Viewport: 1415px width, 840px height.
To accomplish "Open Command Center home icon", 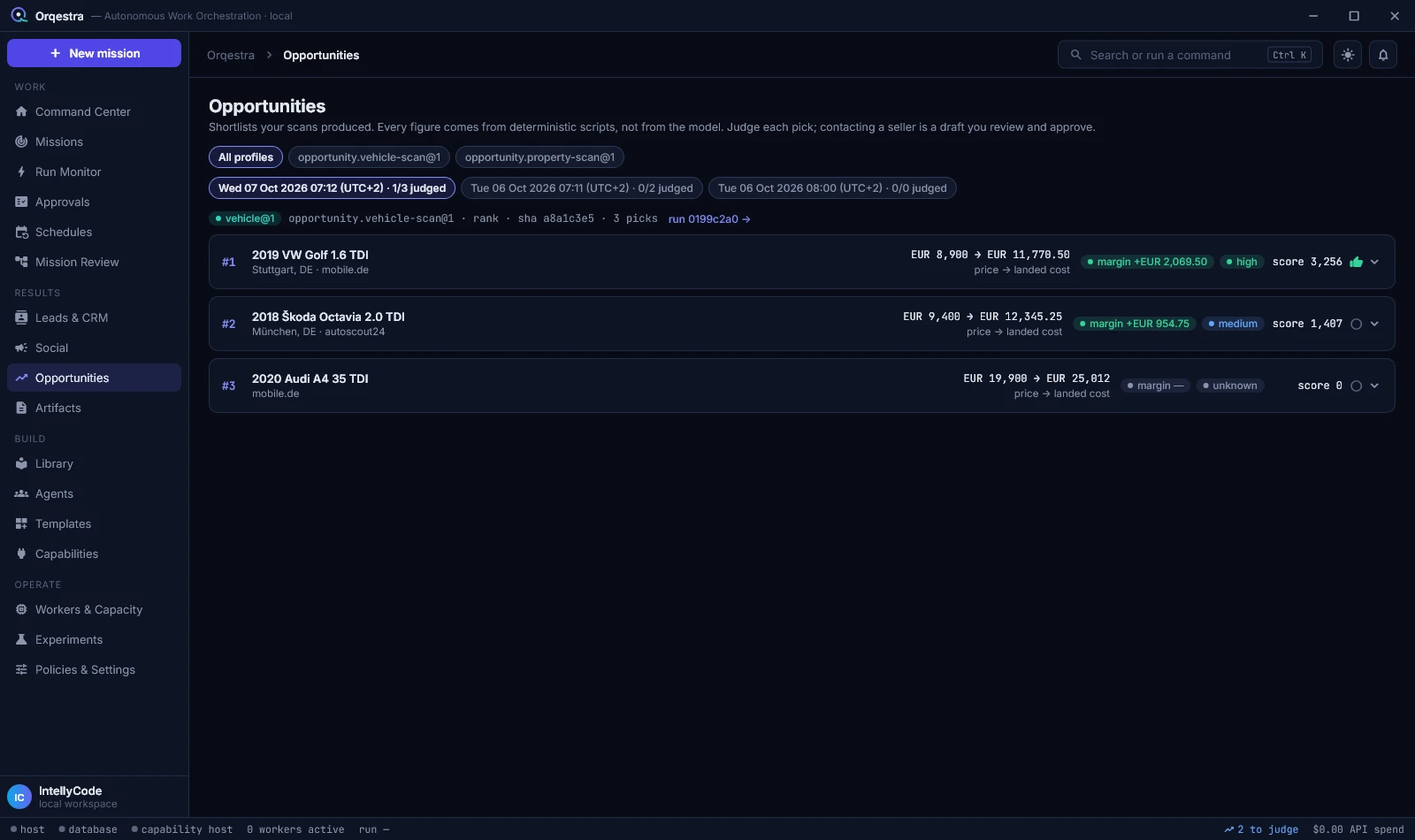I will (x=21, y=111).
